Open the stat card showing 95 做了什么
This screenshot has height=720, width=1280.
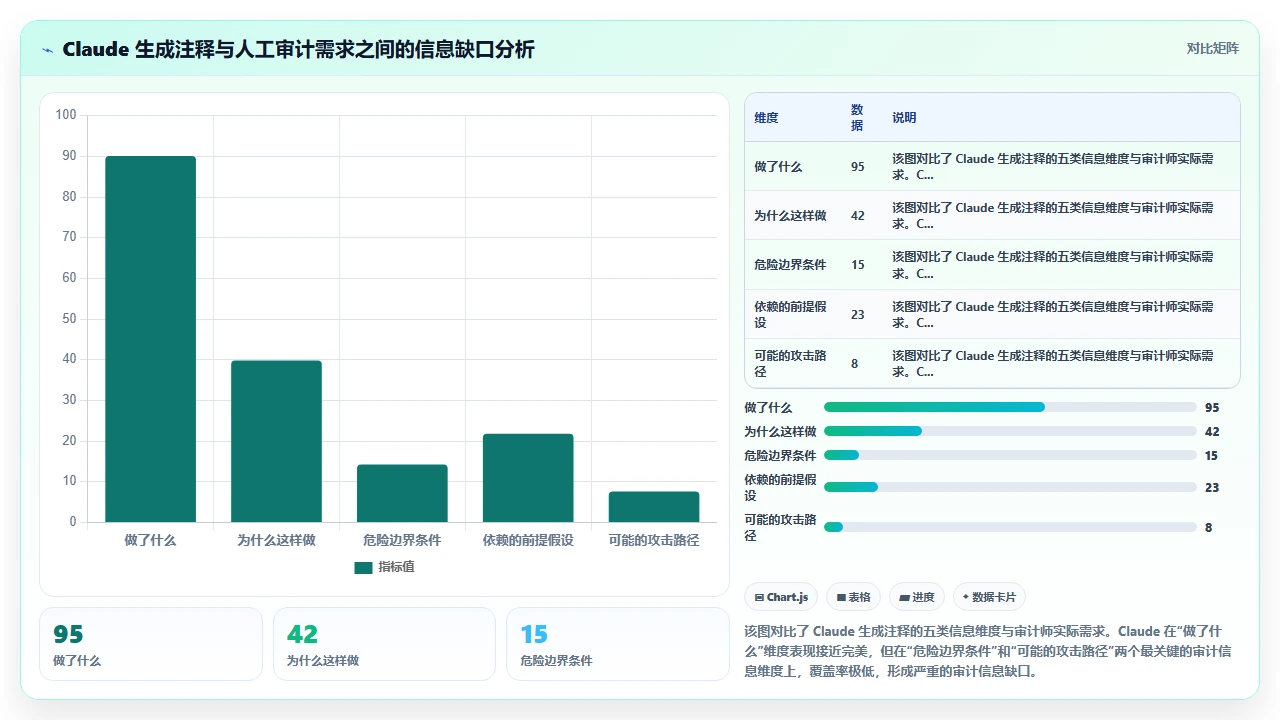pos(151,644)
